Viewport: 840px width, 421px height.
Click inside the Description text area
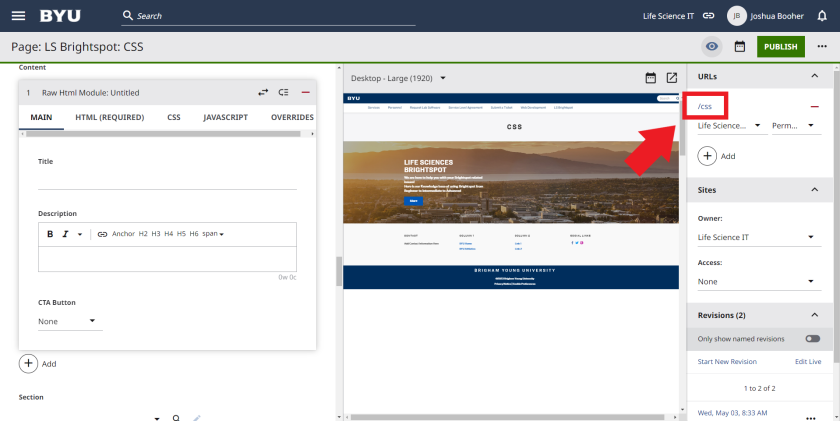pyautogui.click(x=167, y=259)
